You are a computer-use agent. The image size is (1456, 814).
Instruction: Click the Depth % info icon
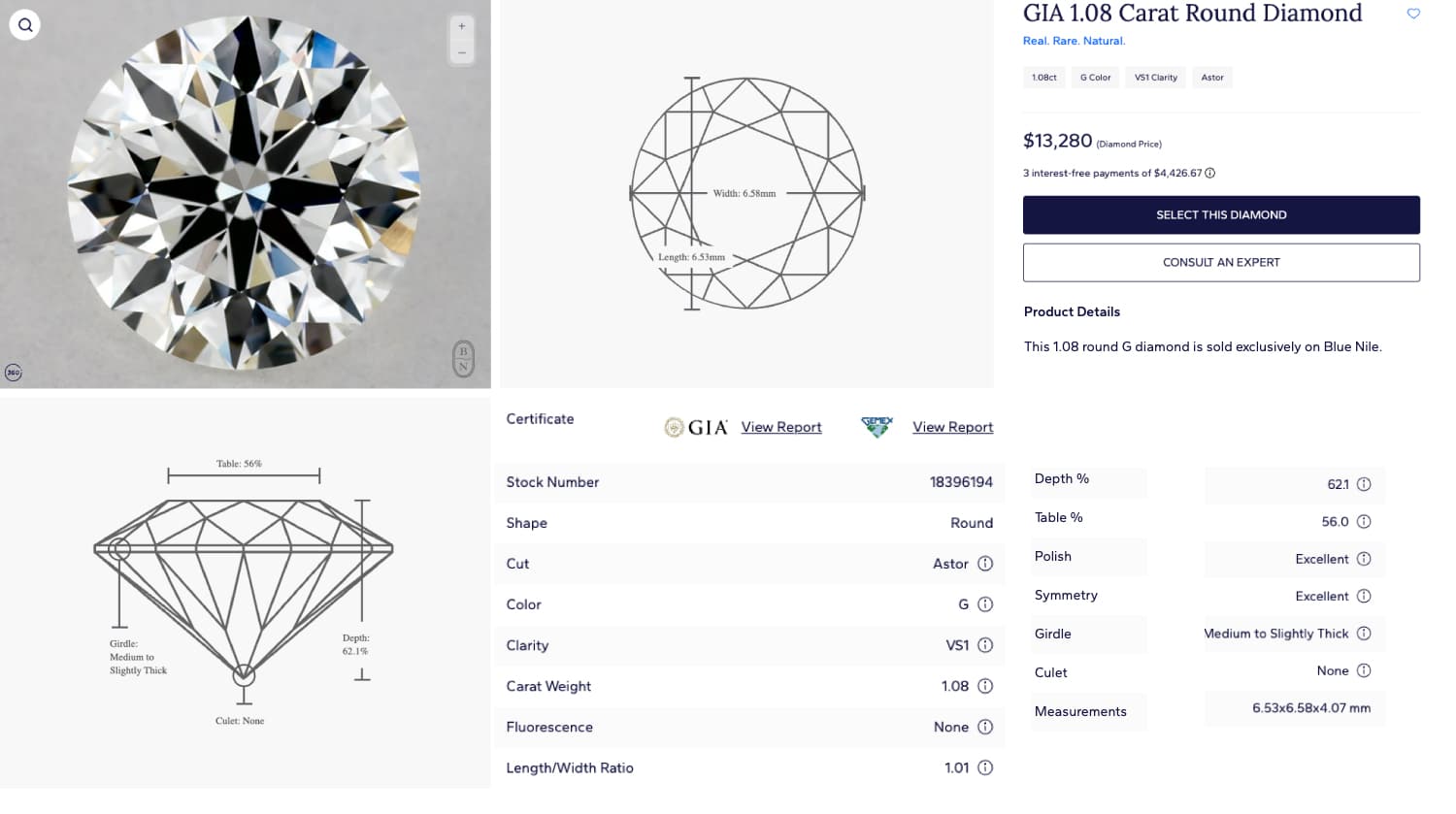(x=1363, y=483)
